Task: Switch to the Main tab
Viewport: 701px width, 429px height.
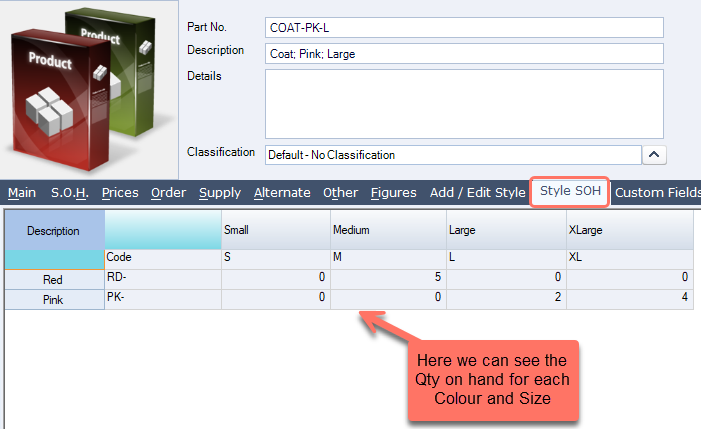Action: coord(22,193)
